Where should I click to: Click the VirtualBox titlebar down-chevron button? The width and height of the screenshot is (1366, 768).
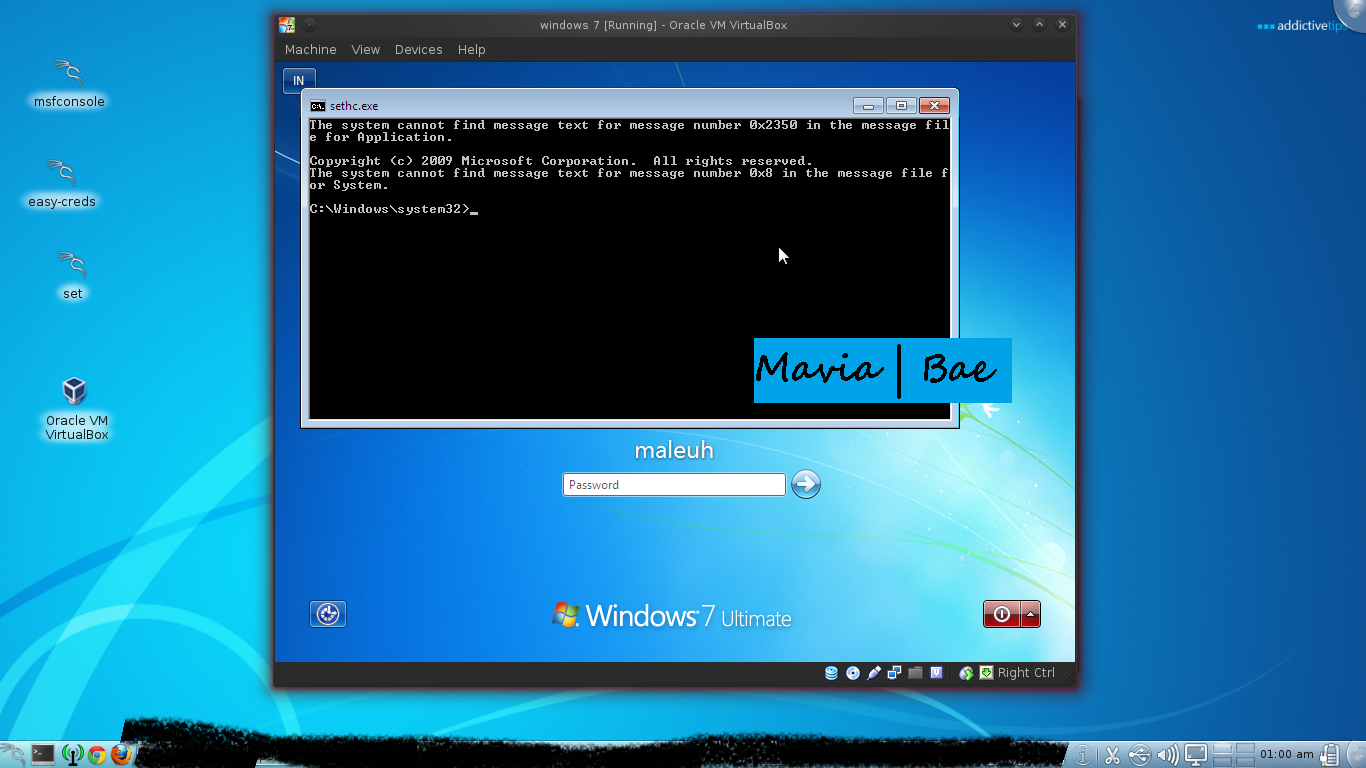click(x=1016, y=24)
